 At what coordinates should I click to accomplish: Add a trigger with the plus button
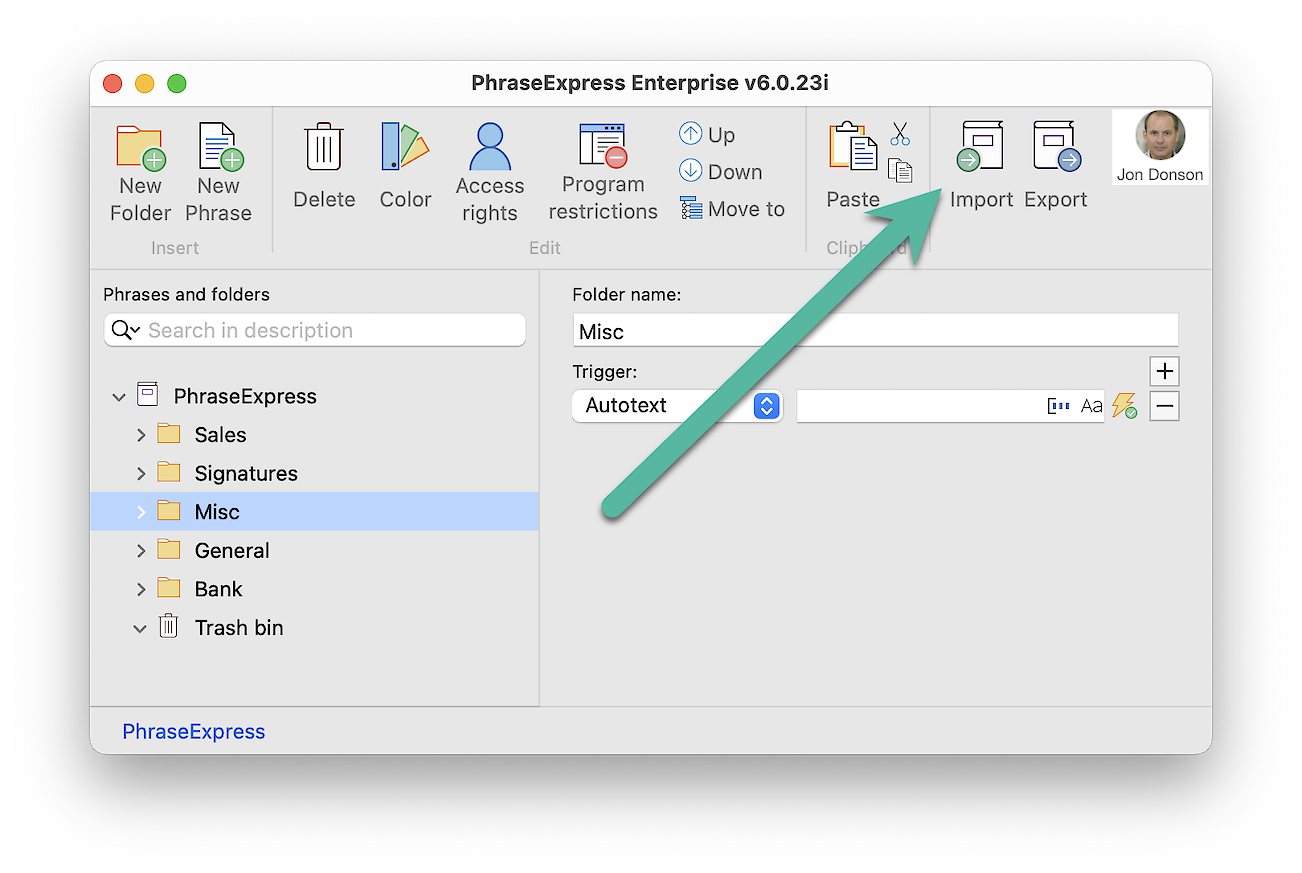1164,371
